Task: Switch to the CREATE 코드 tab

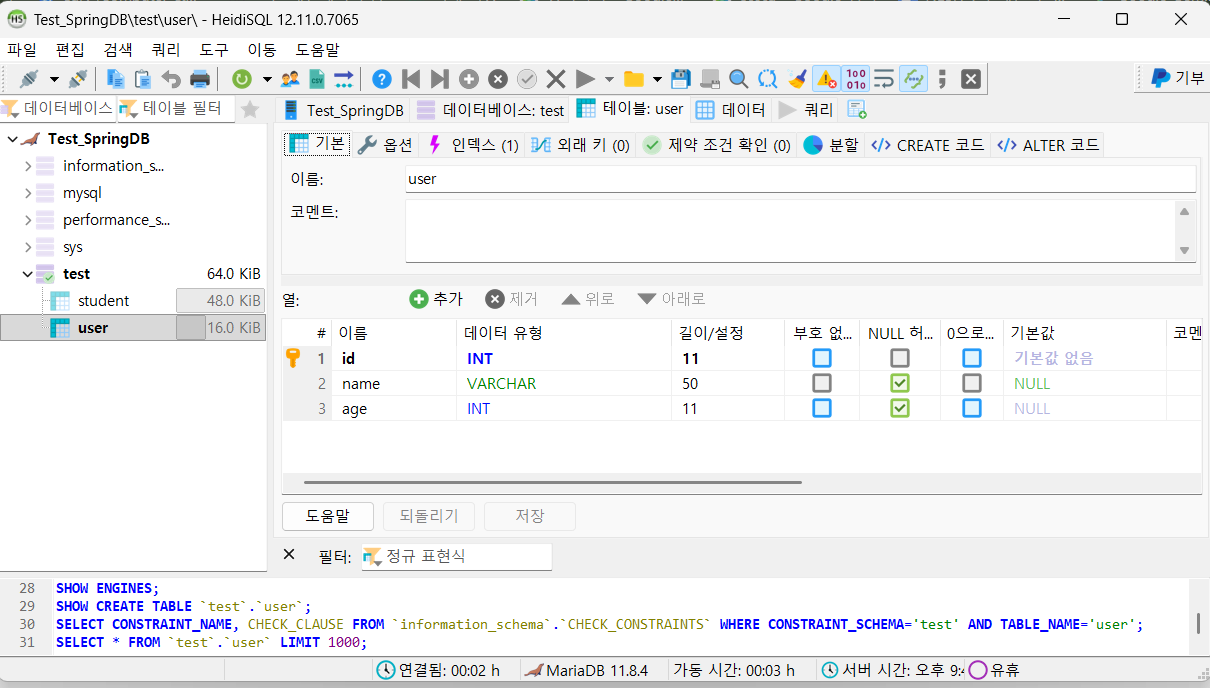Action: (x=928, y=145)
